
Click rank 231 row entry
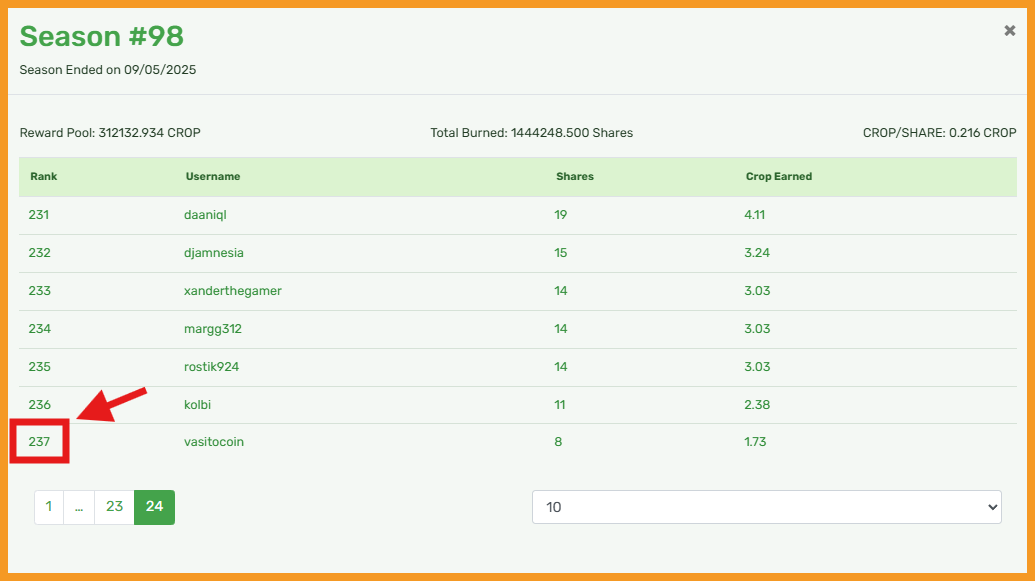[x=38, y=215]
